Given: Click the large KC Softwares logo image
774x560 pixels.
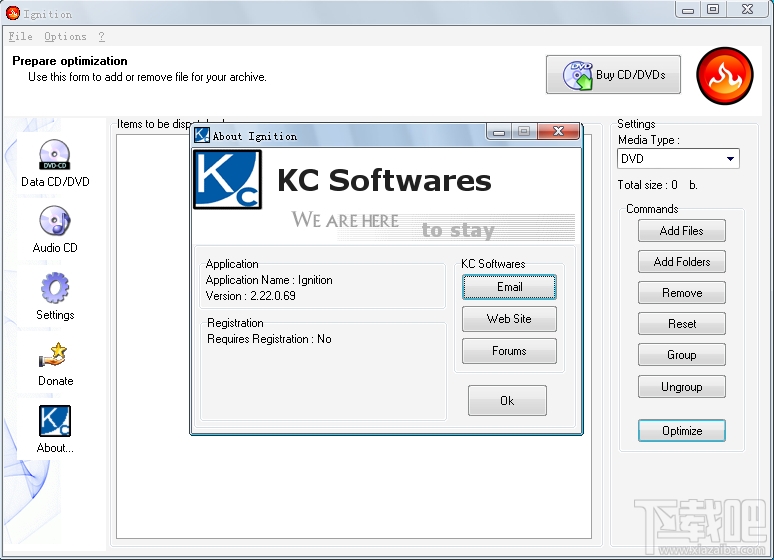Looking at the screenshot, I should tap(228, 180).
